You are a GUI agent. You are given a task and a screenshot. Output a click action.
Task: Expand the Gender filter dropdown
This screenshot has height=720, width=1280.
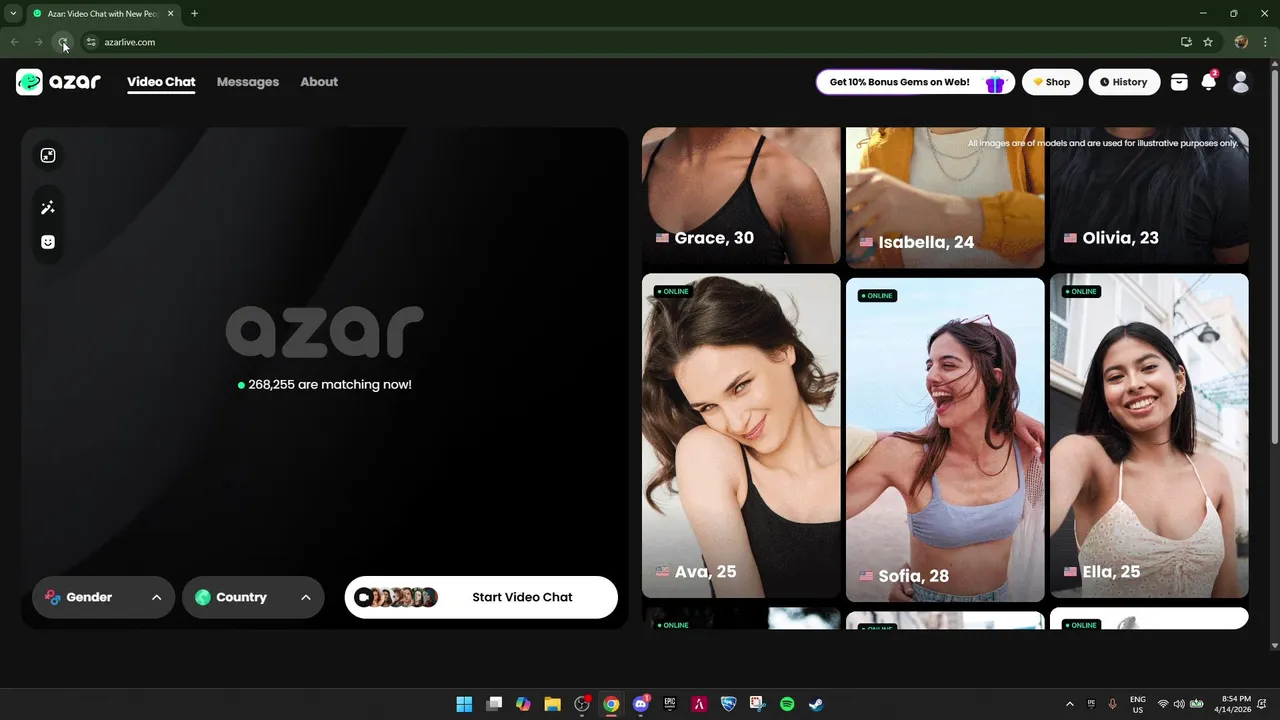point(103,597)
